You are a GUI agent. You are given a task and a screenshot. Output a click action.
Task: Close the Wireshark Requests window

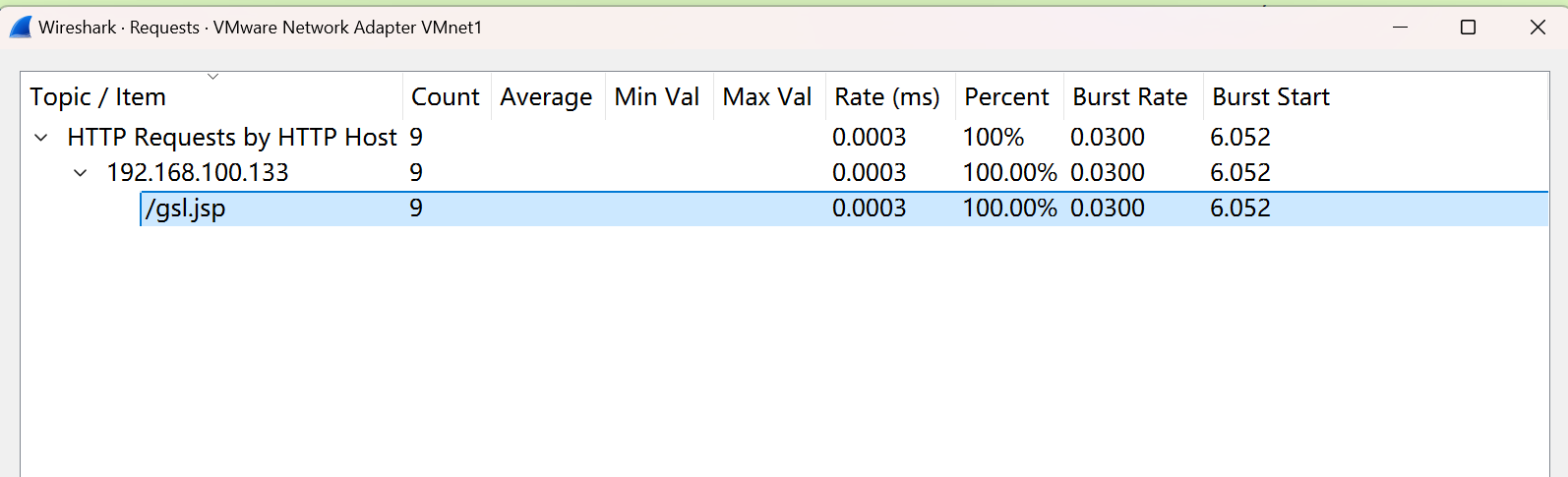[1538, 28]
